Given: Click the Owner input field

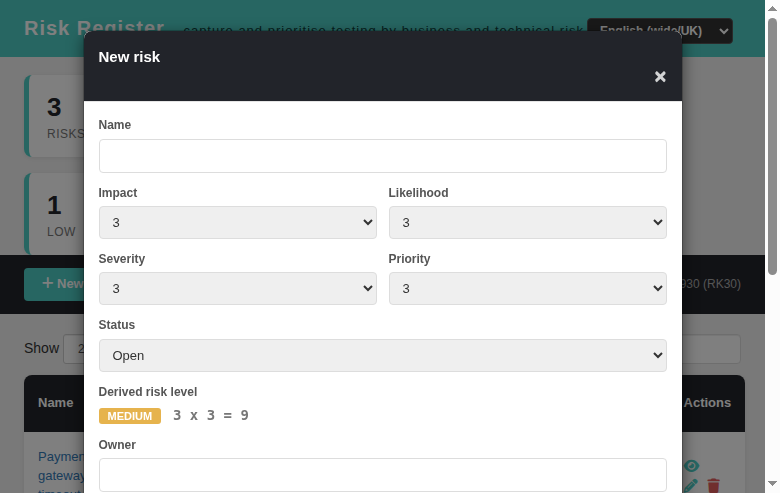Looking at the screenshot, I should pos(383,475).
